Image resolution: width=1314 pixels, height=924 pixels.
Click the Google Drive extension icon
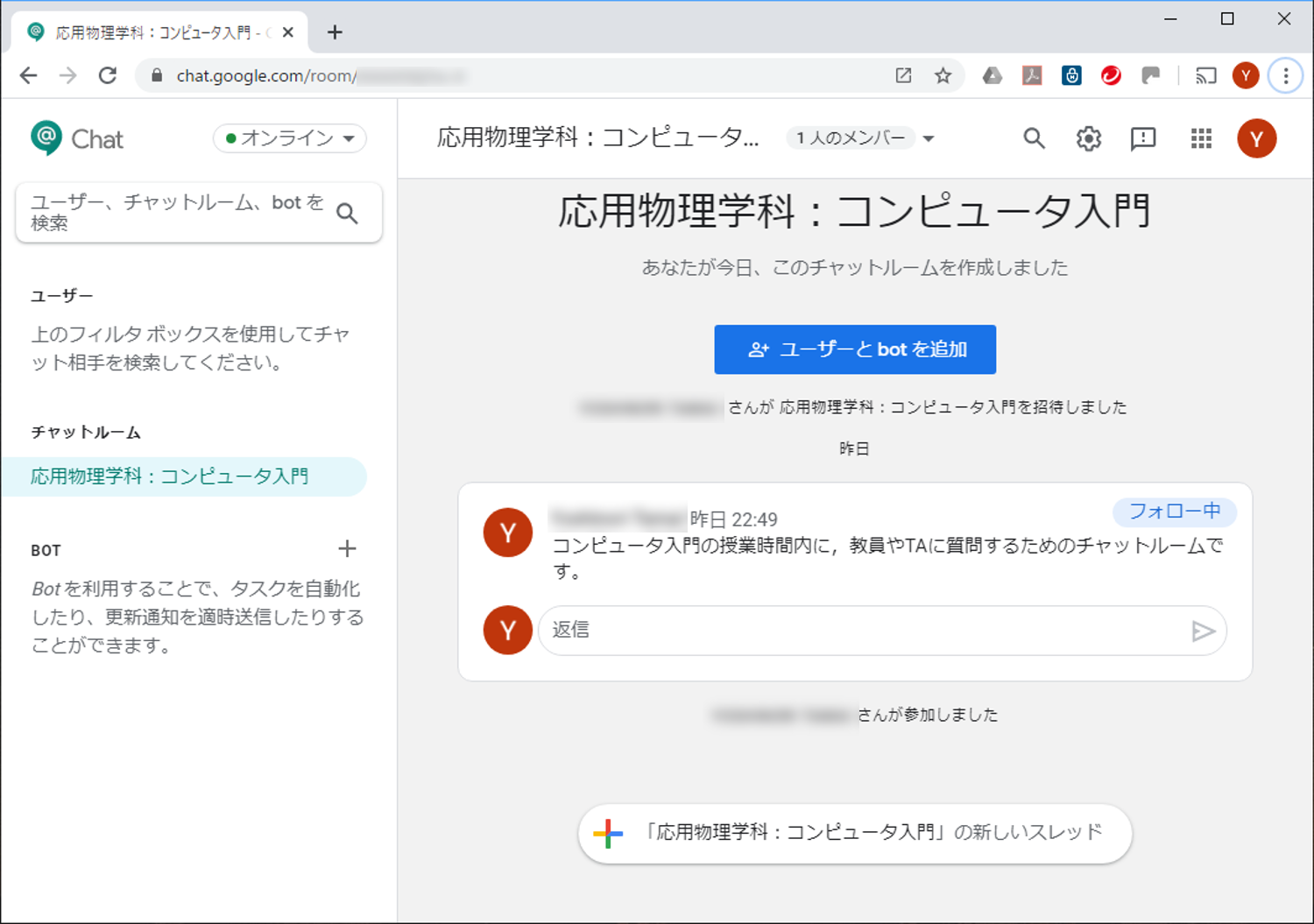(x=992, y=75)
